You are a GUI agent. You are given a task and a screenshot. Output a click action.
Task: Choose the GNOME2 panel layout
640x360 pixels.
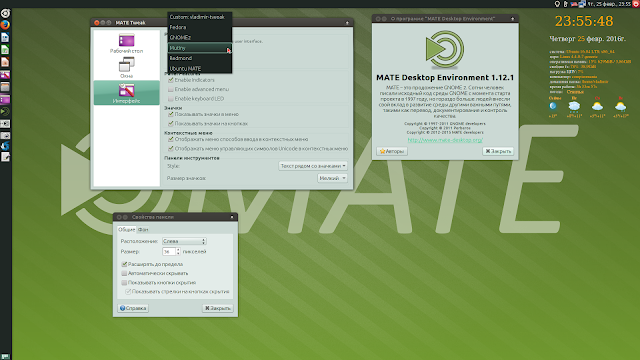200,38
